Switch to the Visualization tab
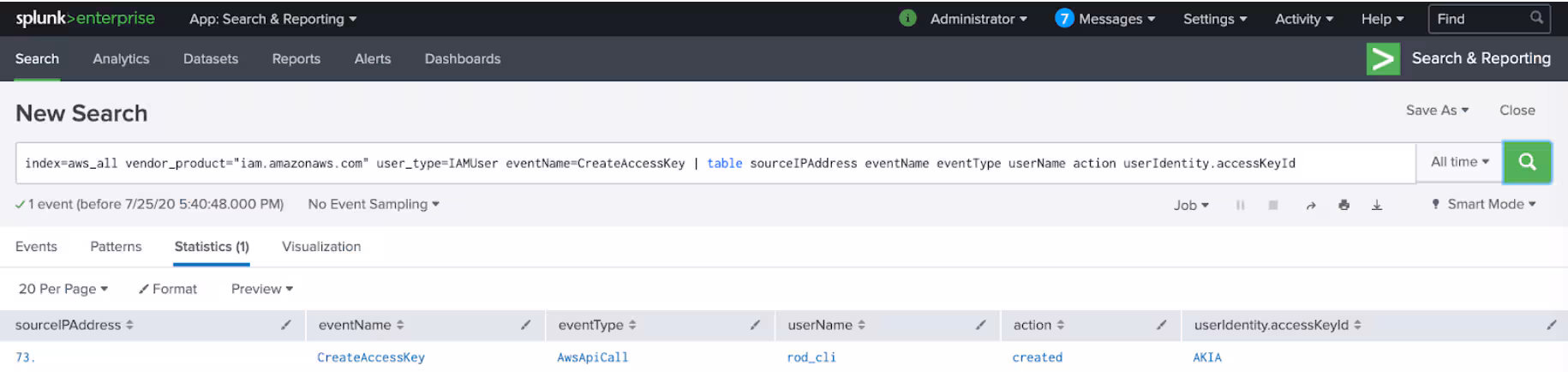The image size is (1568, 372). tap(321, 247)
